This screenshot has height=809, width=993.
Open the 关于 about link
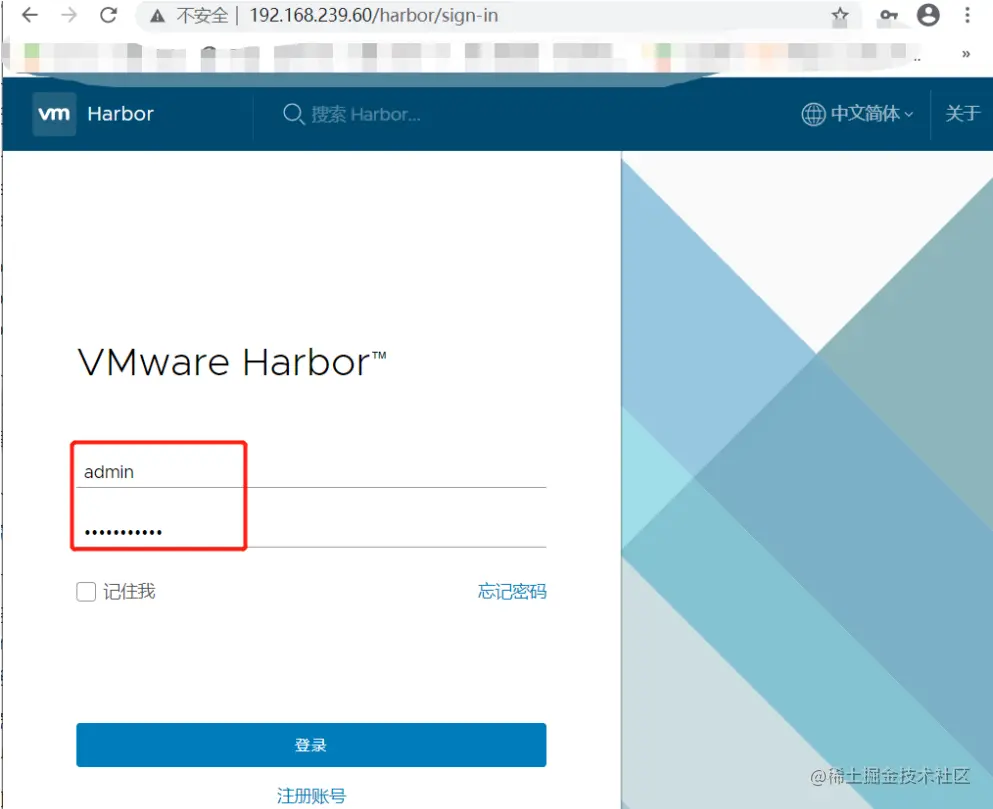tap(963, 114)
